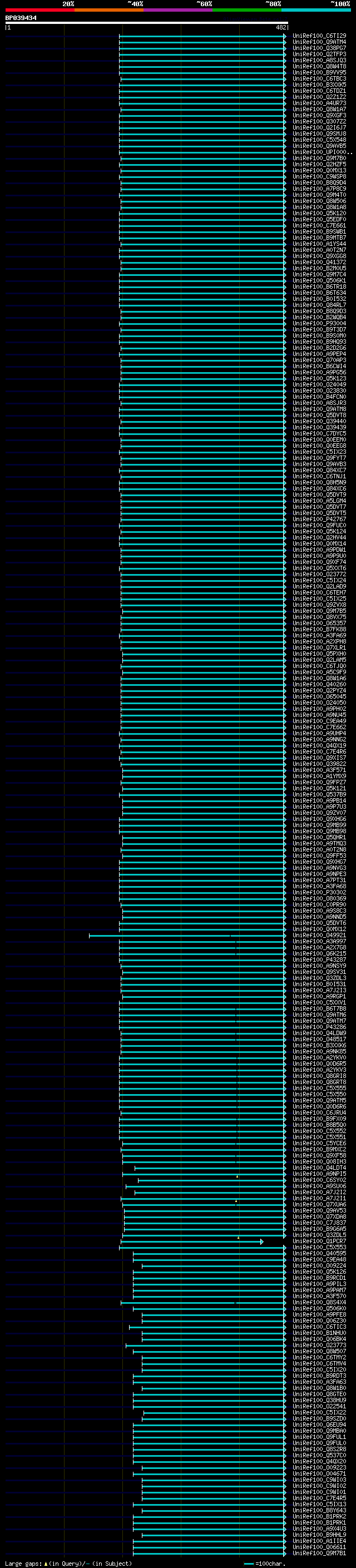This screenshot has width=356, height=1568.
Task: Select hit UniRef100_A2YKV0
Action: click(319, 1058)
